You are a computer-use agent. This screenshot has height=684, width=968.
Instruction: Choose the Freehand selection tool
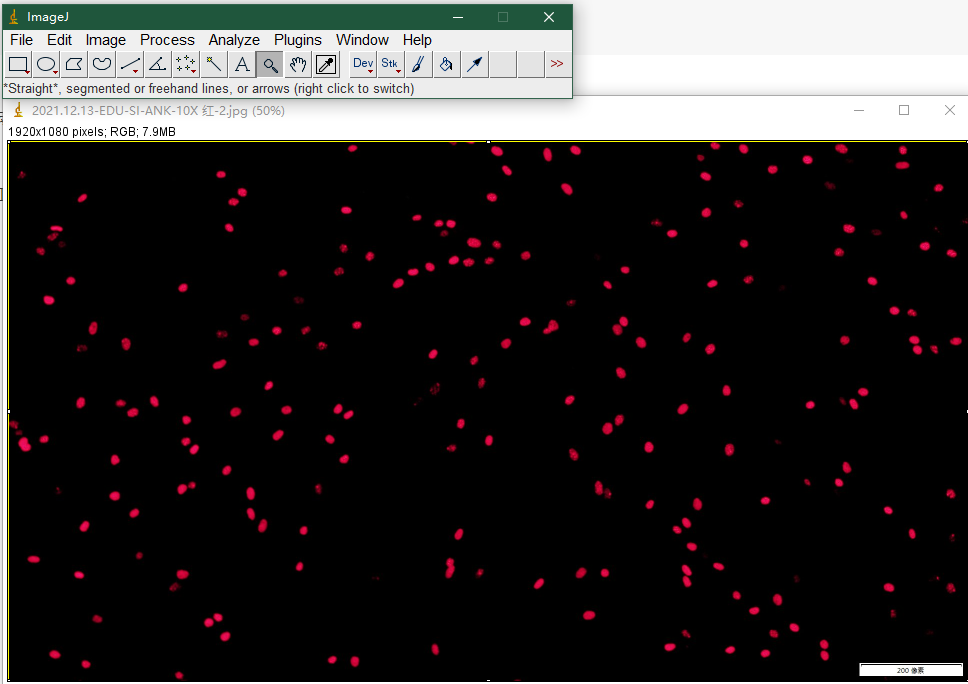(102, 65)
